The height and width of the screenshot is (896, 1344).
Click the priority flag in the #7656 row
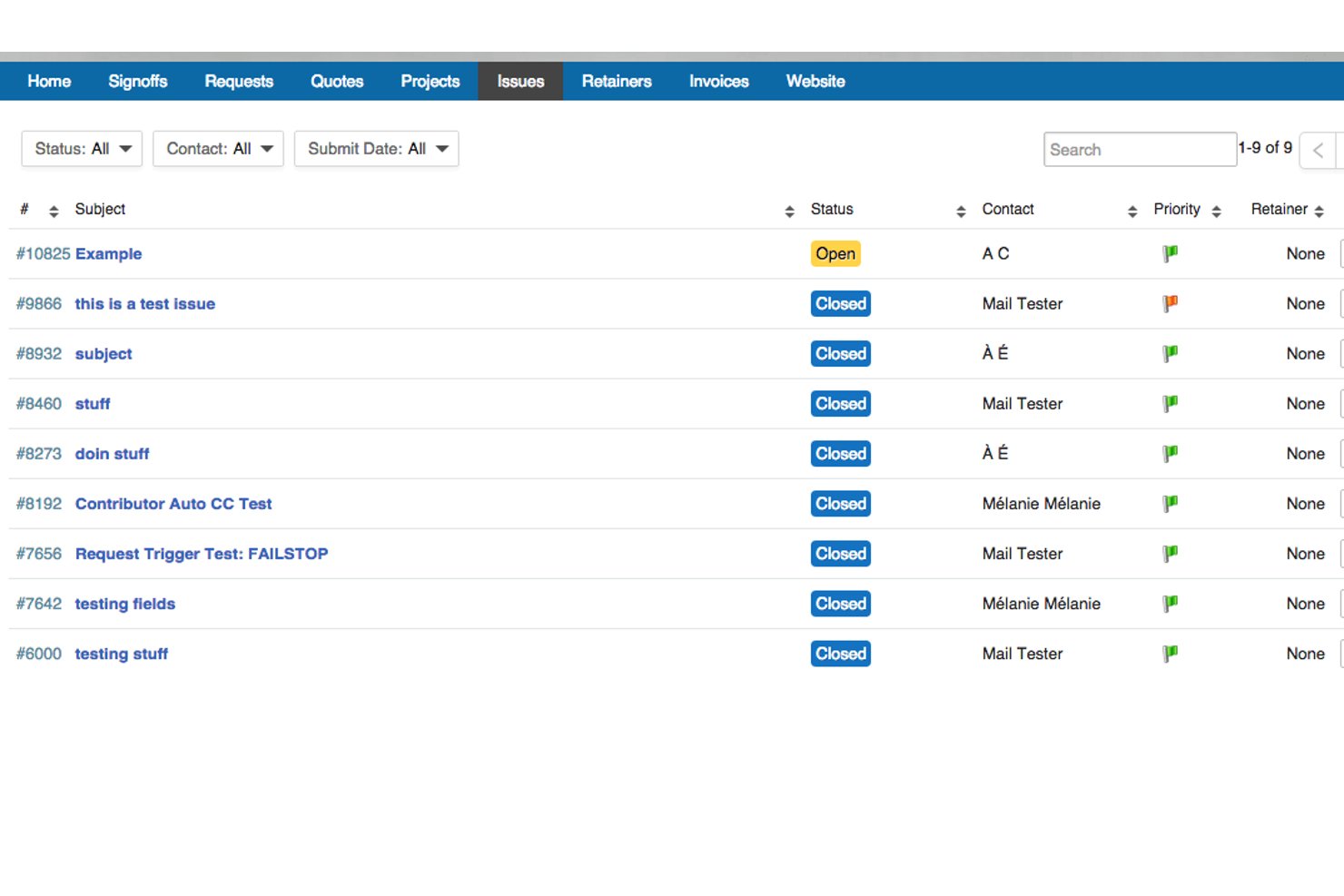click(1171, 553)
